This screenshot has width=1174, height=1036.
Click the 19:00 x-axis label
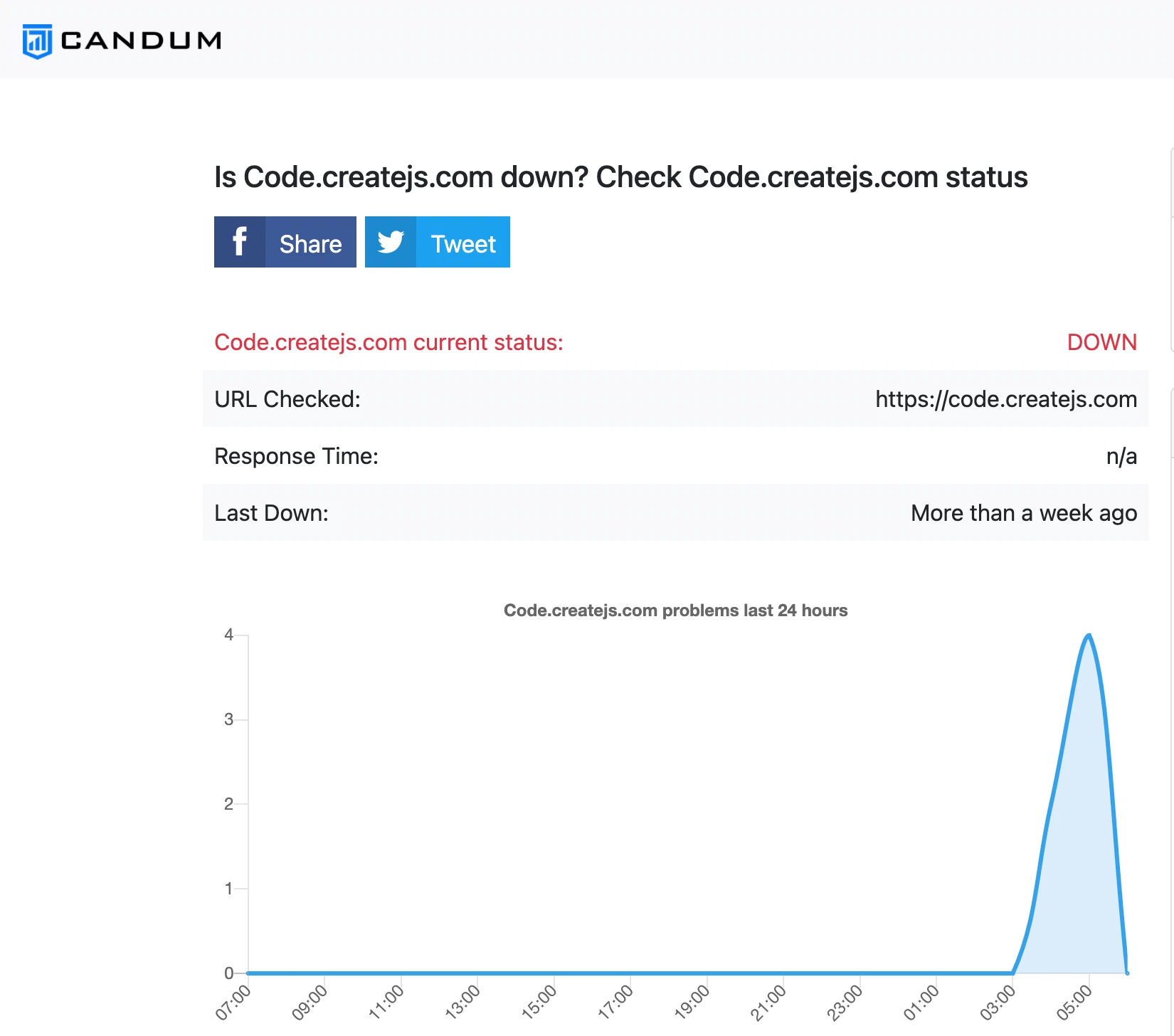pos(692,1003)
